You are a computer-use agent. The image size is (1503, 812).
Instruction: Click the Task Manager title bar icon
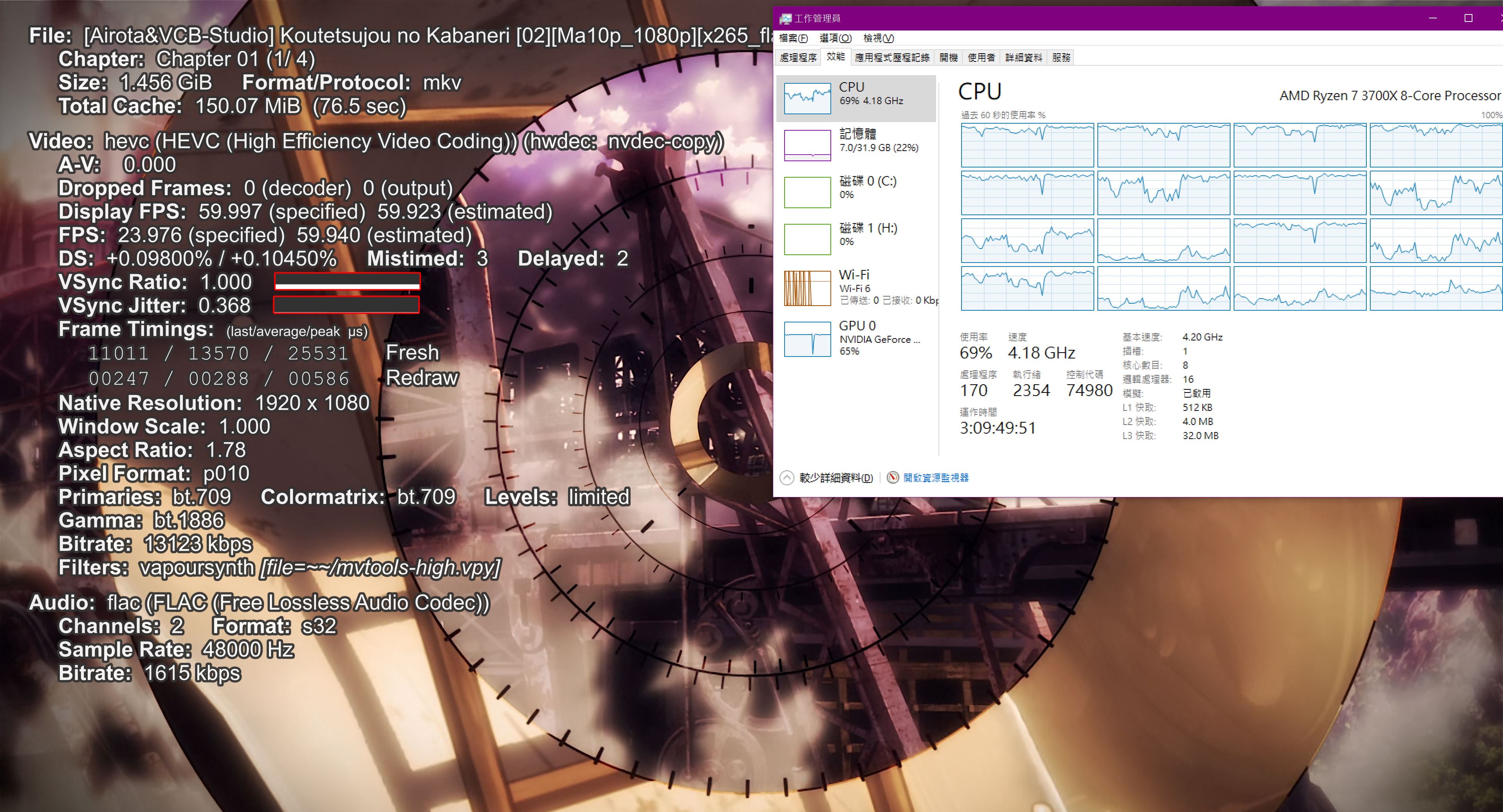pyautogui.click(x=785, y=19)
